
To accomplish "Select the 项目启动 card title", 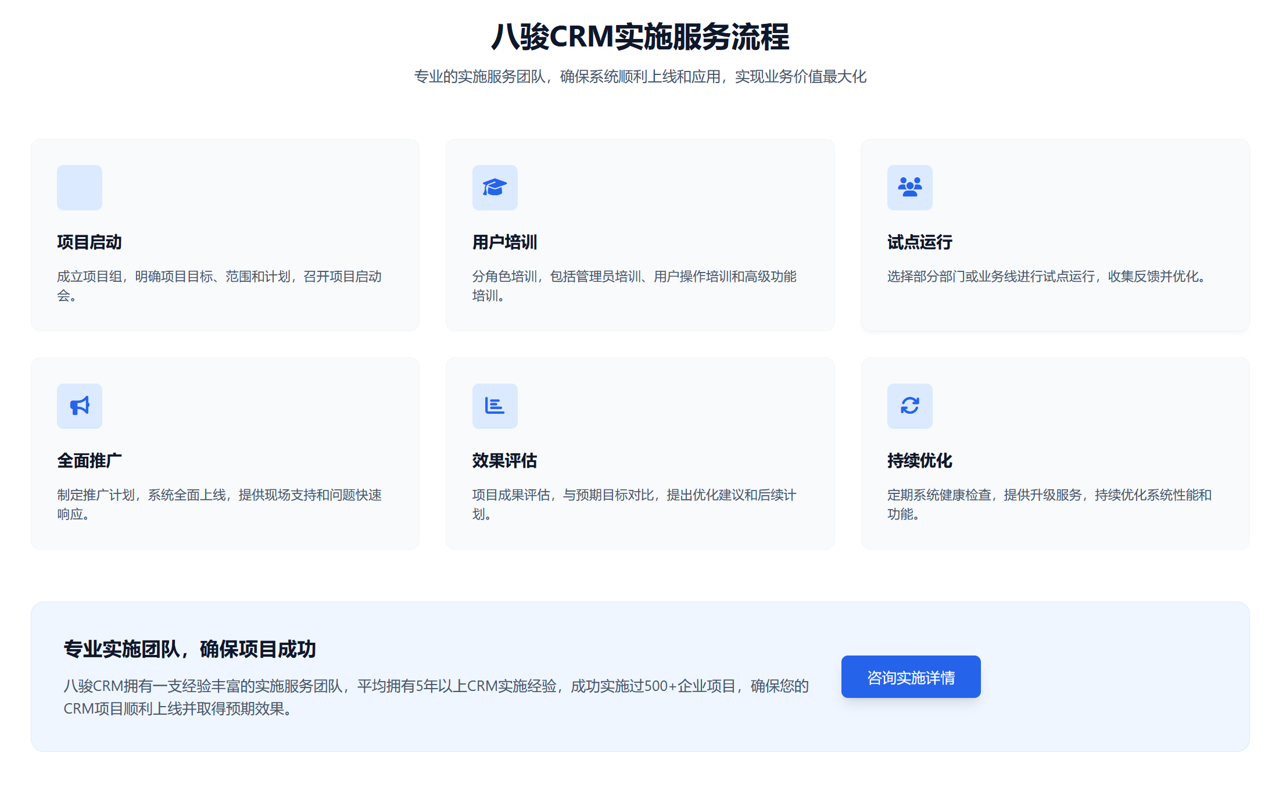I will pos(89,242).
